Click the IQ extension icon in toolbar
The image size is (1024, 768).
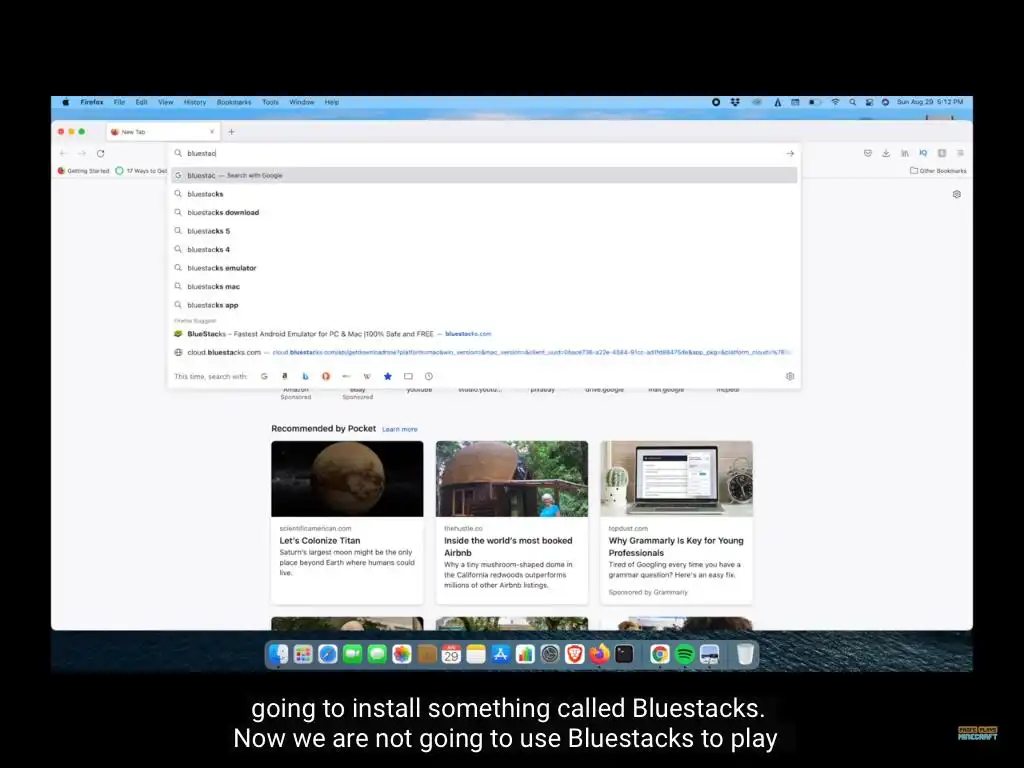tap(923, 153)
